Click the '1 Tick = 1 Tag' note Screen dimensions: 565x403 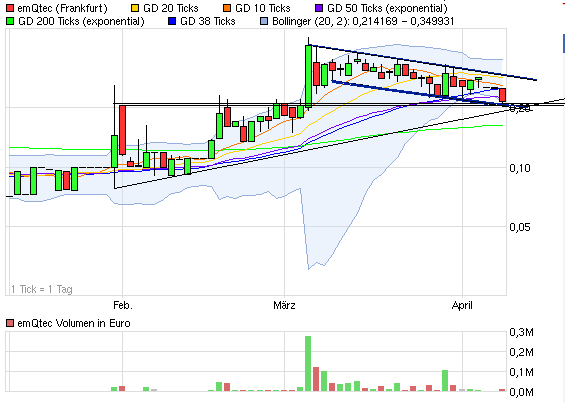[x=42, y=289]
